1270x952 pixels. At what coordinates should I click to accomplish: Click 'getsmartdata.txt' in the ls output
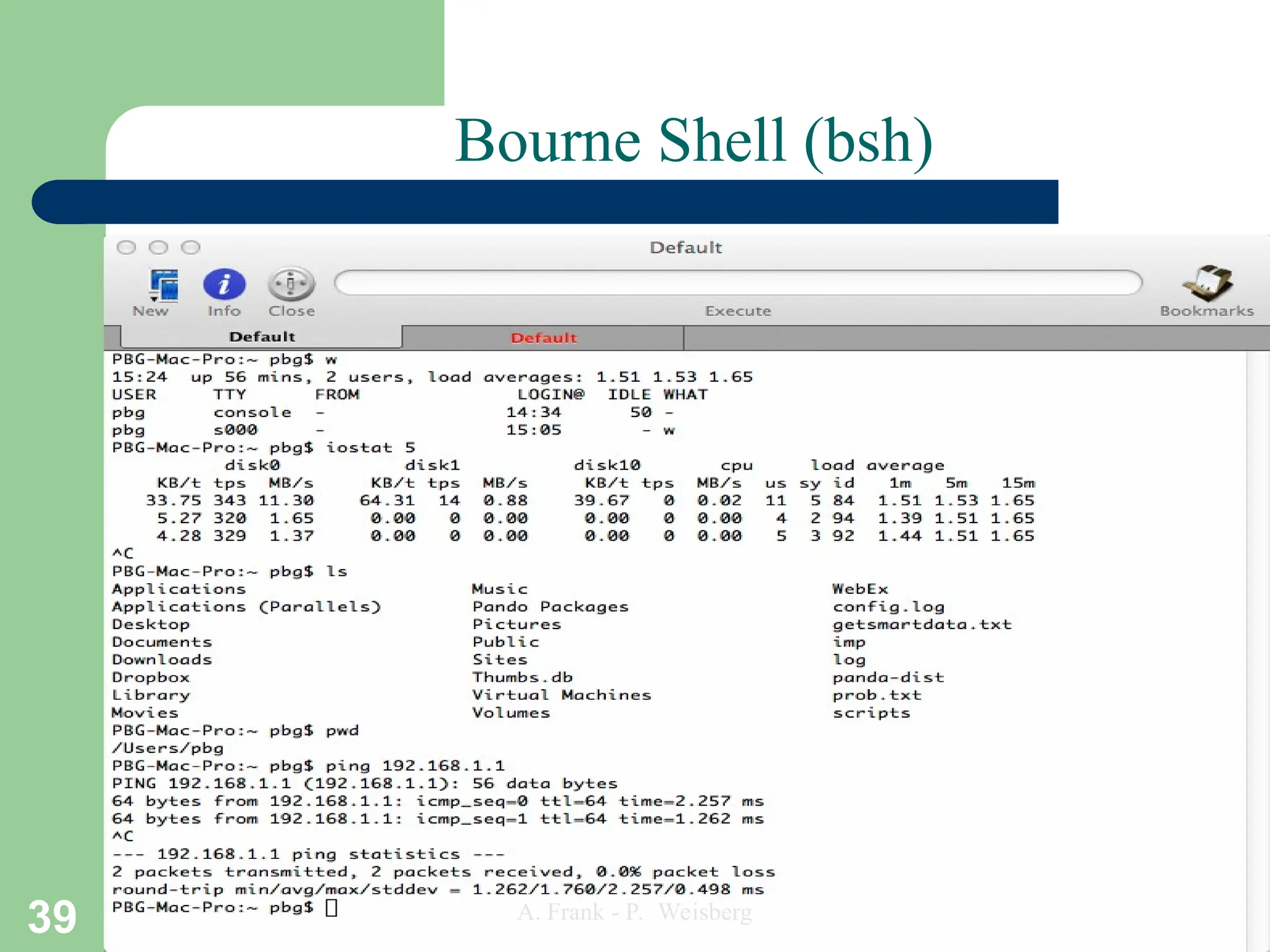click(x=921, y=625)
